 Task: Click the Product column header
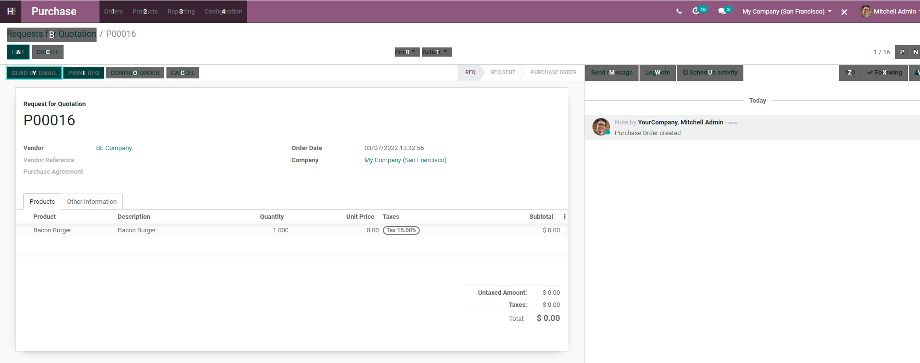tap(45, 217)
